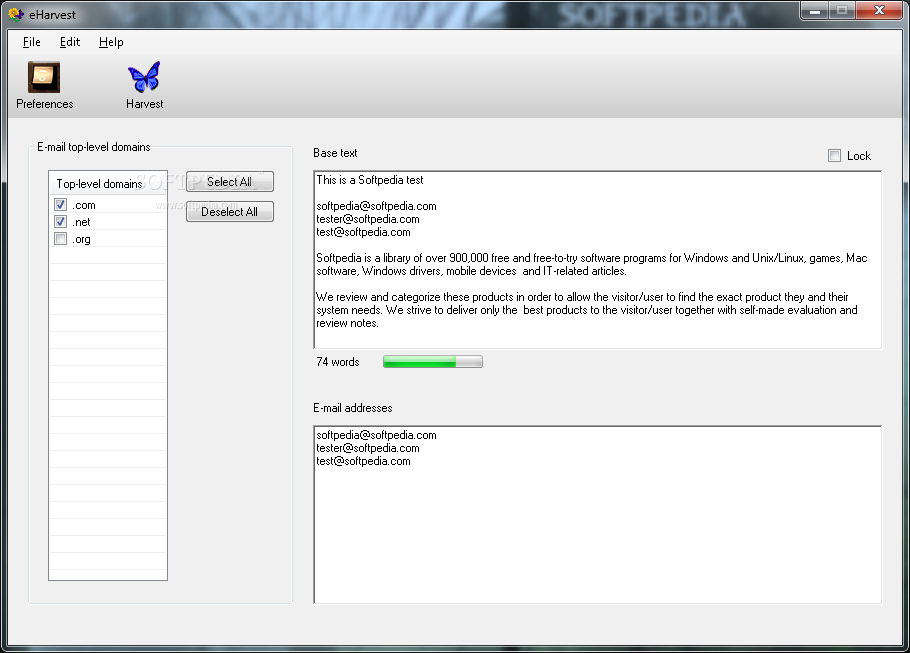
Task: Close the eHarvest window
Action: (x=879, y=11)
